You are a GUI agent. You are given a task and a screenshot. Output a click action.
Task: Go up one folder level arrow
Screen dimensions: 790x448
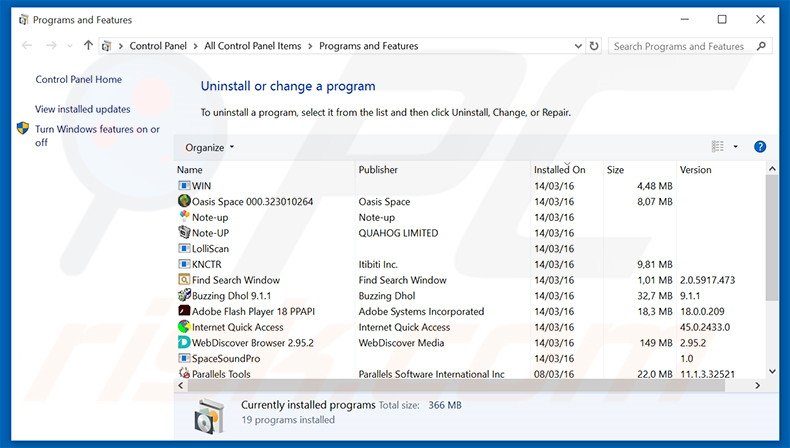[x=88, y=45]
